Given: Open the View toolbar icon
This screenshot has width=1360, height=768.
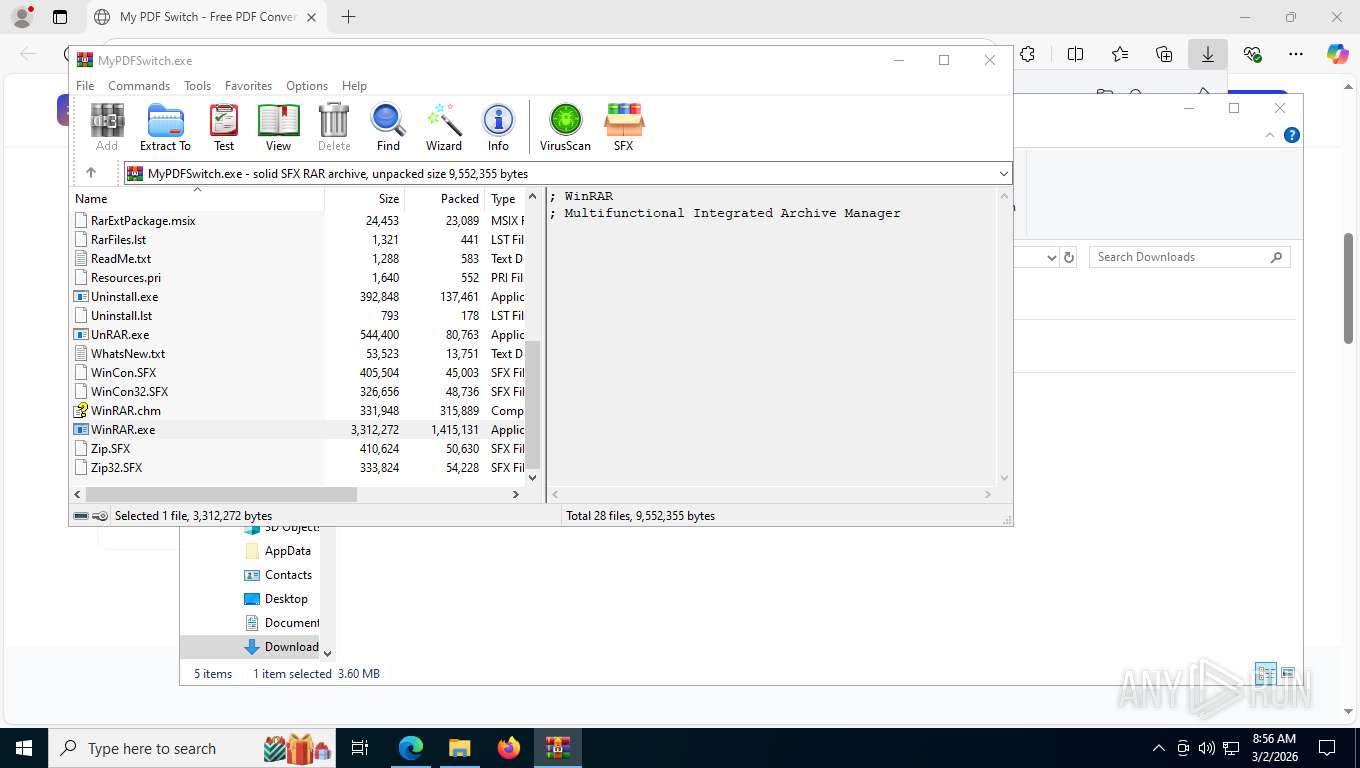Looking at the screenshot, I should tap(278, 127).
